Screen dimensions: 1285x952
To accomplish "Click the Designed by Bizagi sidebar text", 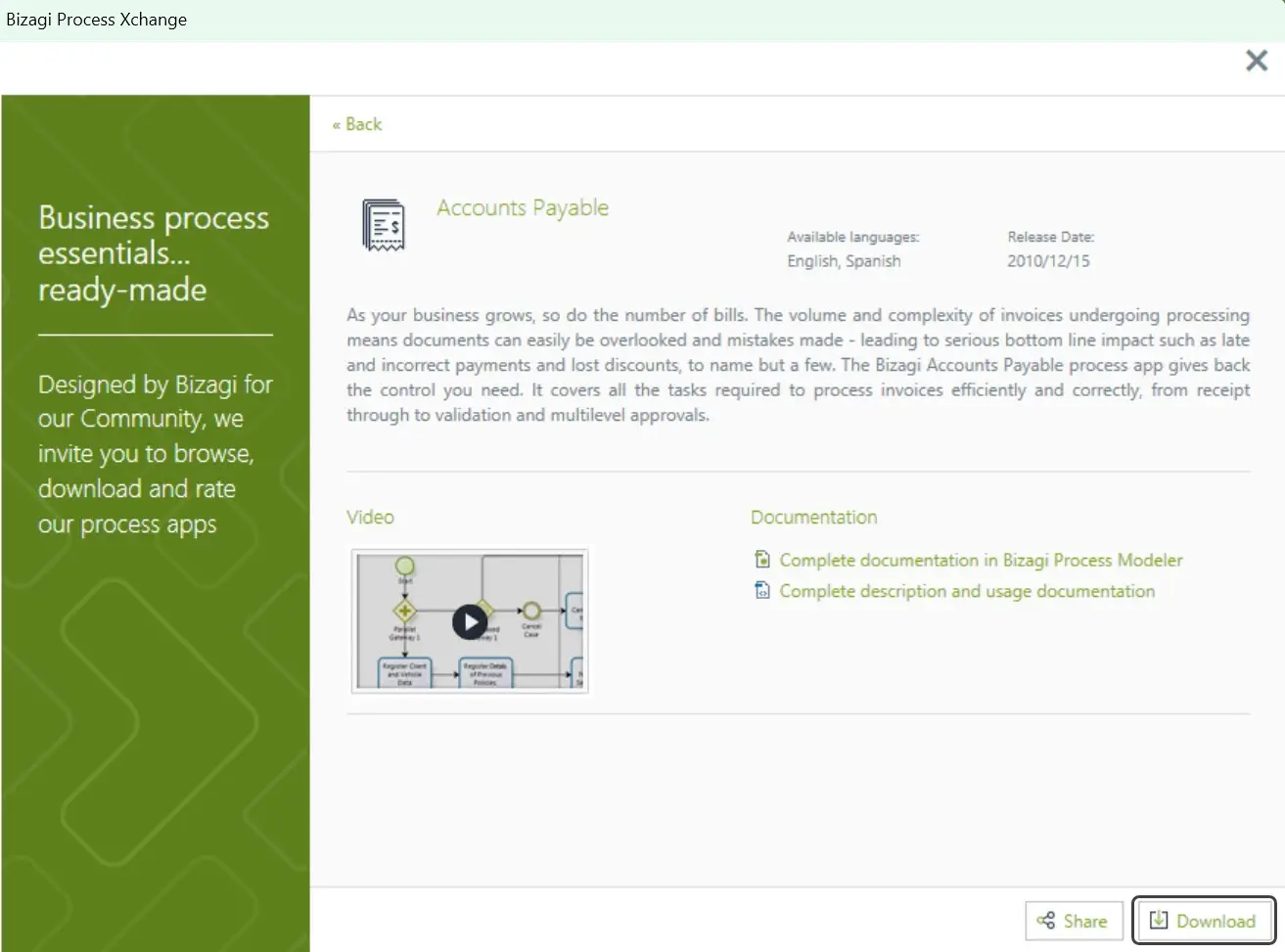I will [156, 454].
